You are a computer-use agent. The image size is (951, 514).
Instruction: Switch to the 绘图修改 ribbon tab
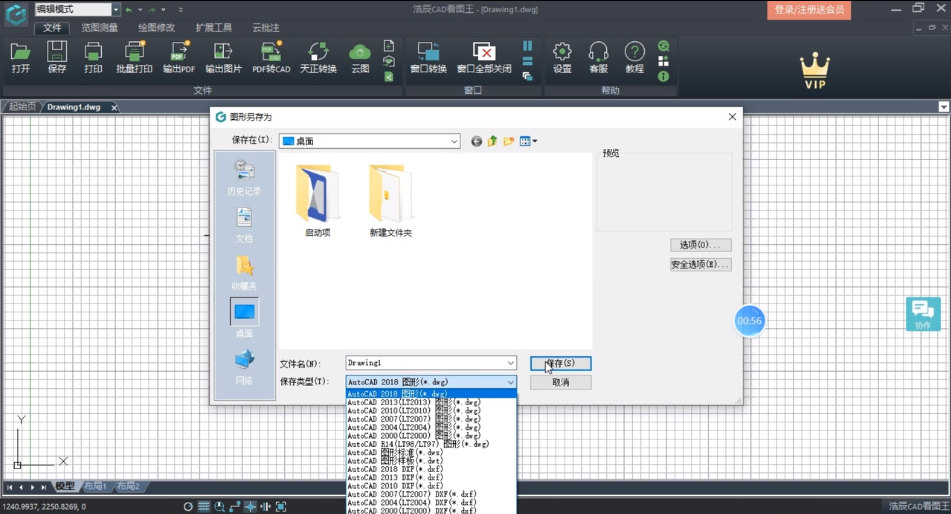[x=156, y=28]
